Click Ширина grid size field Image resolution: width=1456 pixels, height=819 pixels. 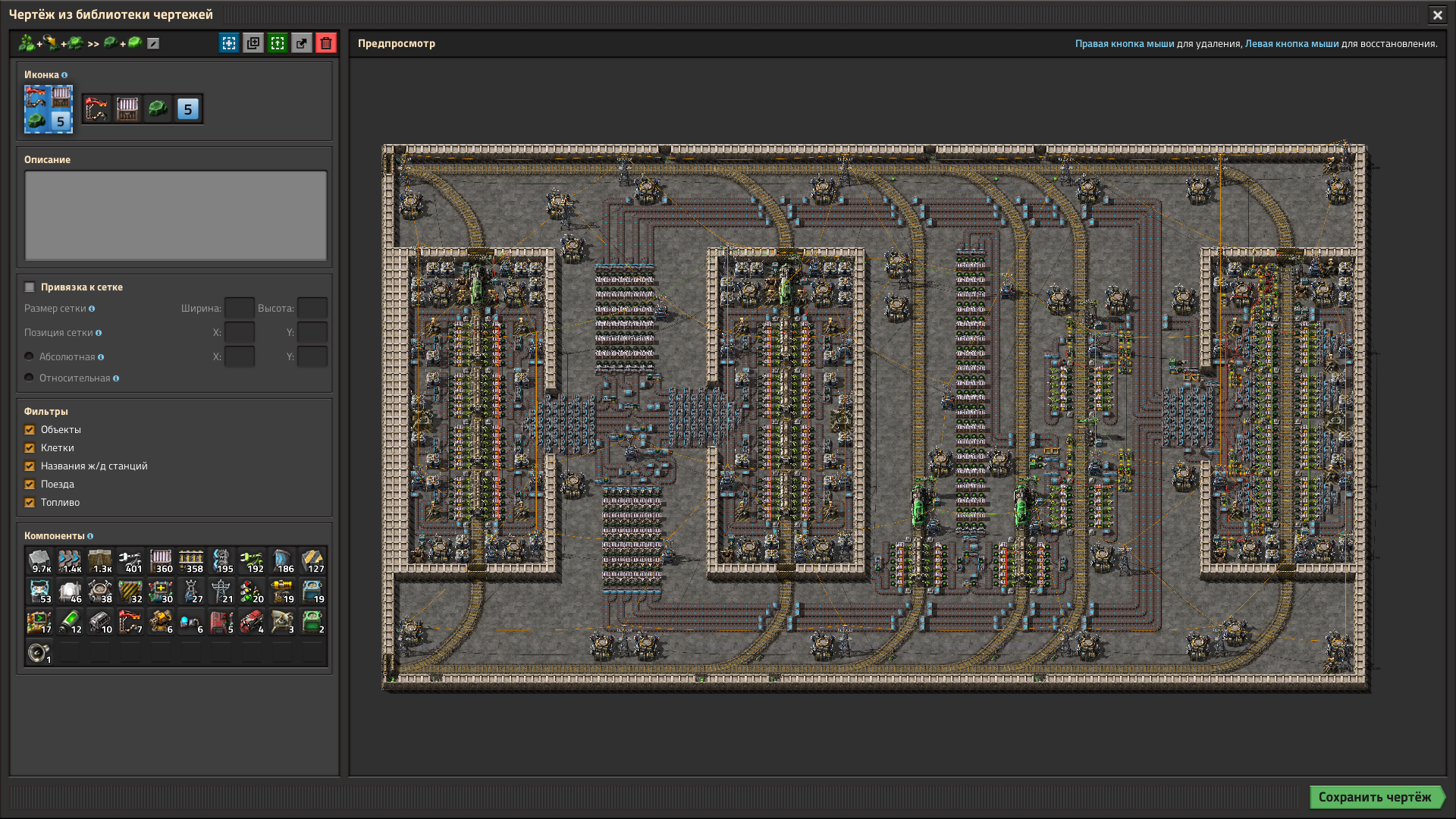240,308
